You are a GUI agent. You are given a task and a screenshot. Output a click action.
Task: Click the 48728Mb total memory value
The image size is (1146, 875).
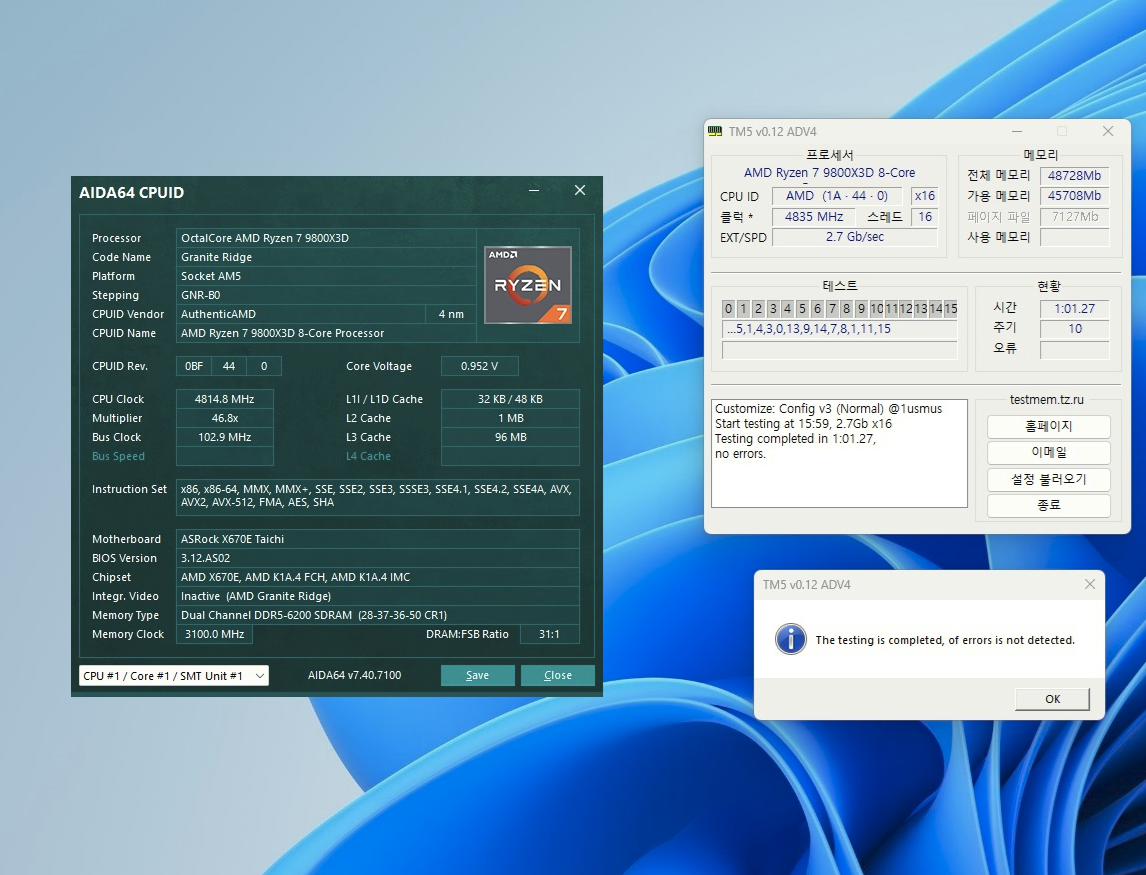[1074, 175]
